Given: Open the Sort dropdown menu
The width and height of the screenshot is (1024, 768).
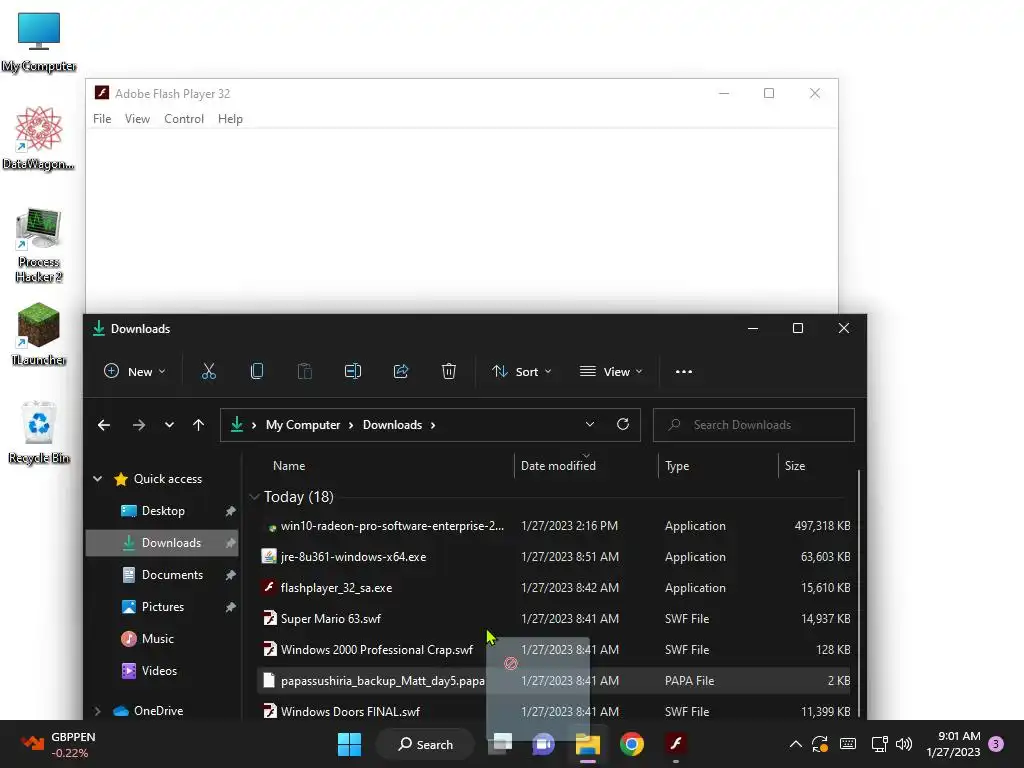Looking at the screenshot, I should (521, 372).
